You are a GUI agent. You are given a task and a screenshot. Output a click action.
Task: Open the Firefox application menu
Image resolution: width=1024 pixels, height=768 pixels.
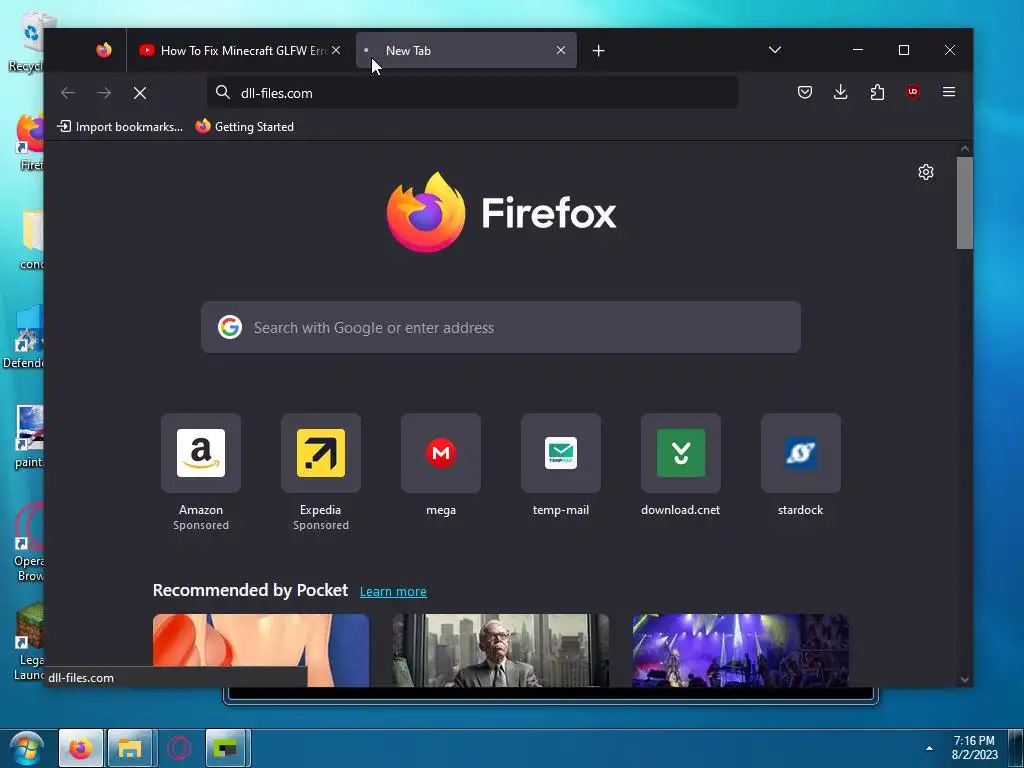tap(949, 92)
